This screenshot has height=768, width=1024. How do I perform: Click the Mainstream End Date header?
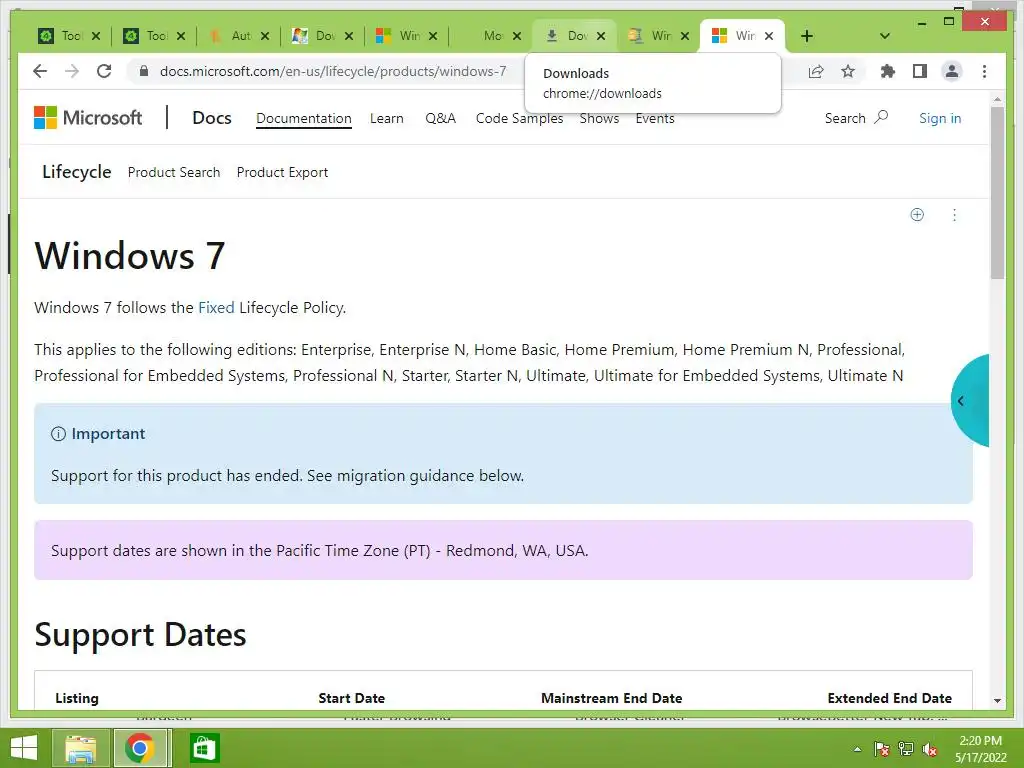coord(611,698)
